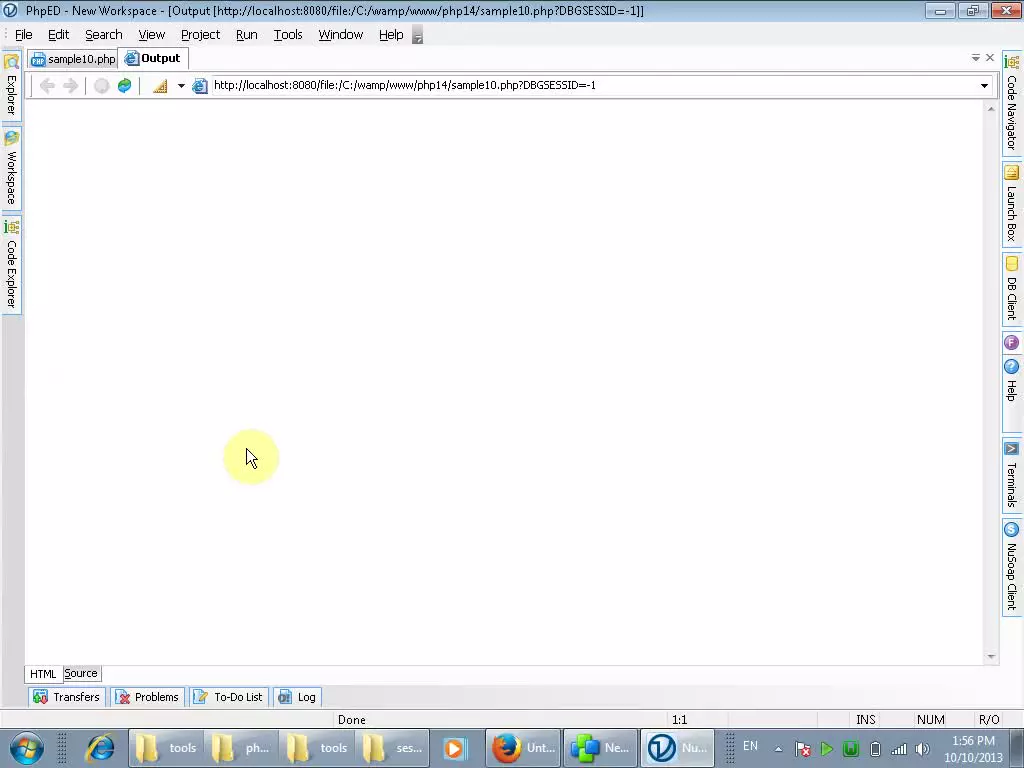The image size is (1024, 768).
Task: Show the Problems panel
Action: click(x=146, y=696)
